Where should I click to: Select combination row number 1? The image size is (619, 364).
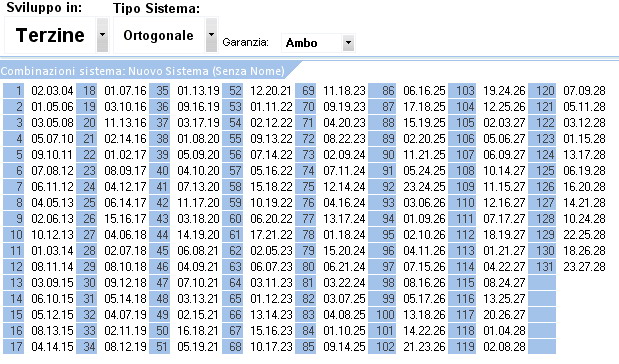click(x=13, y=90)
